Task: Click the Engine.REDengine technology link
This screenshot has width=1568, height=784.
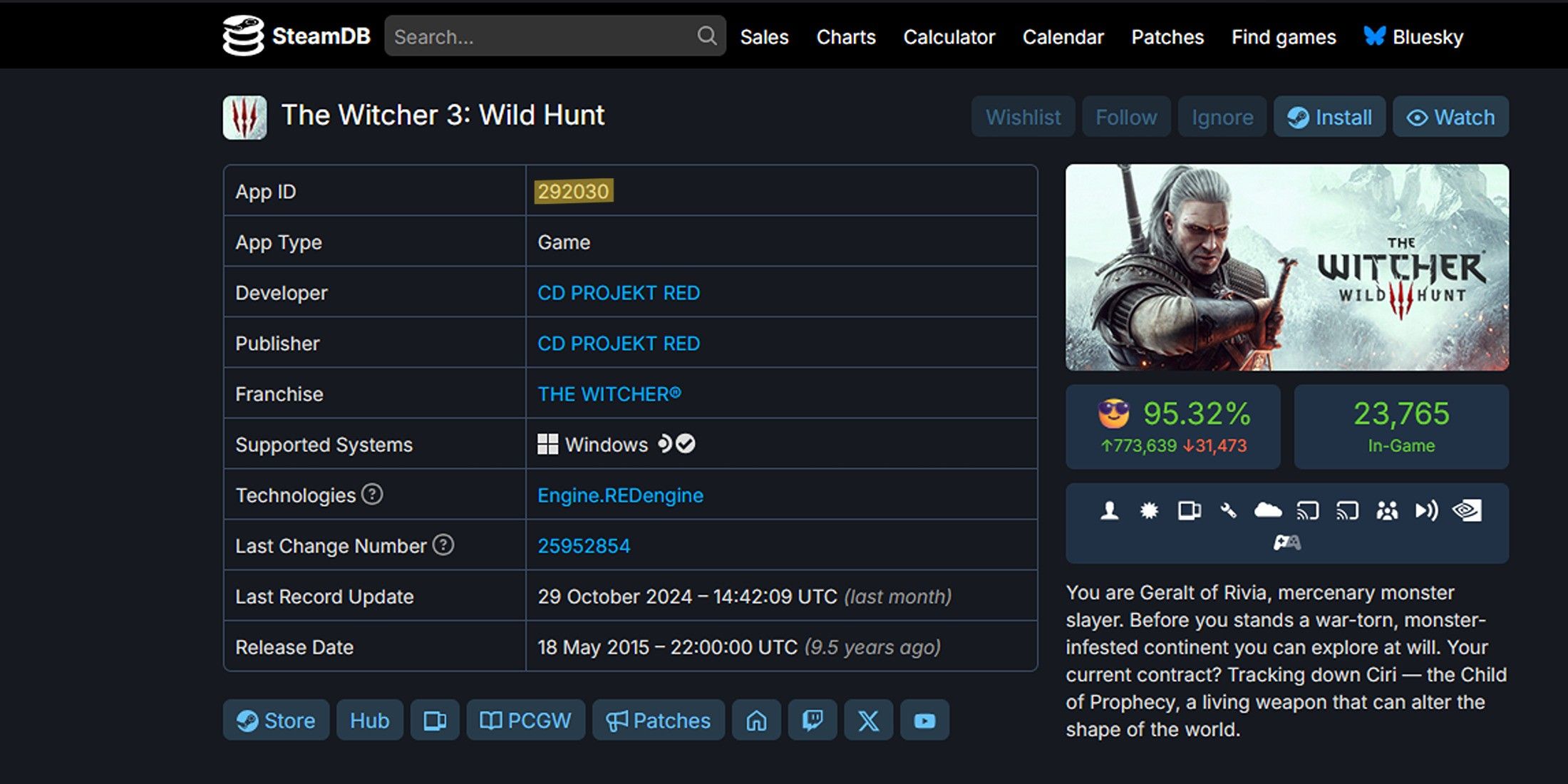Action: pos(620,495)
